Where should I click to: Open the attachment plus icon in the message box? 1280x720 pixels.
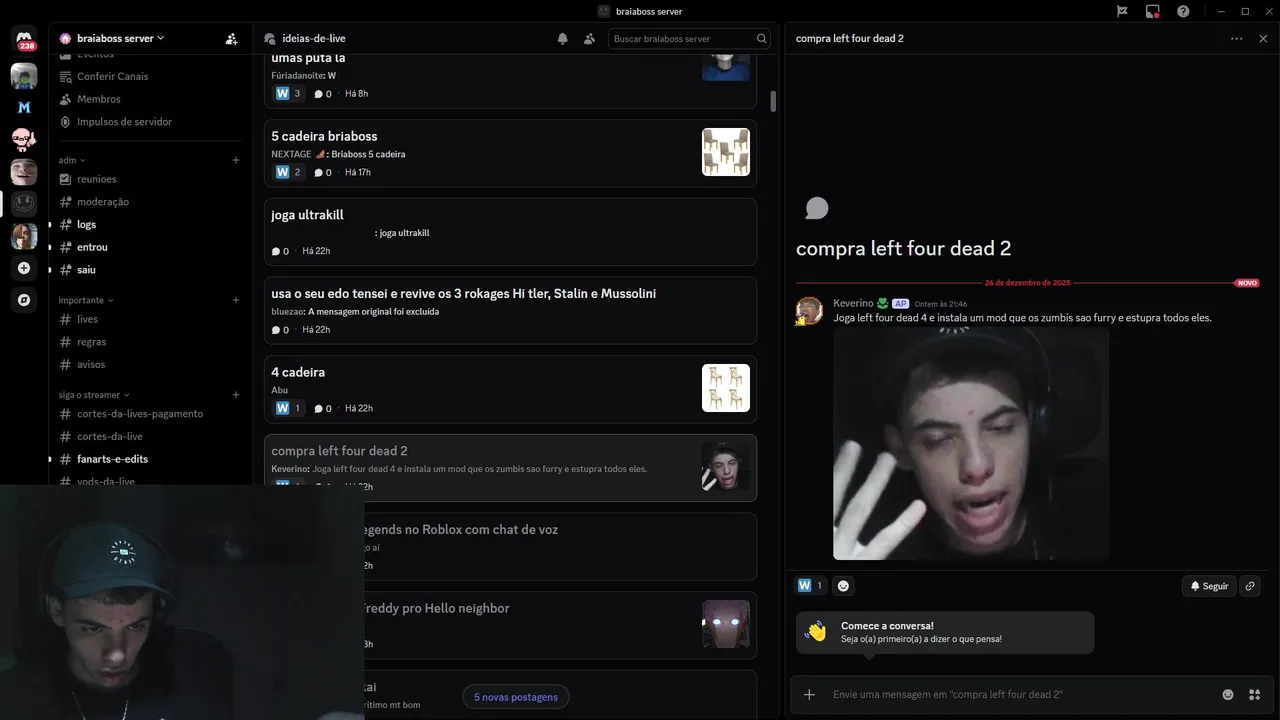point(809,694)
